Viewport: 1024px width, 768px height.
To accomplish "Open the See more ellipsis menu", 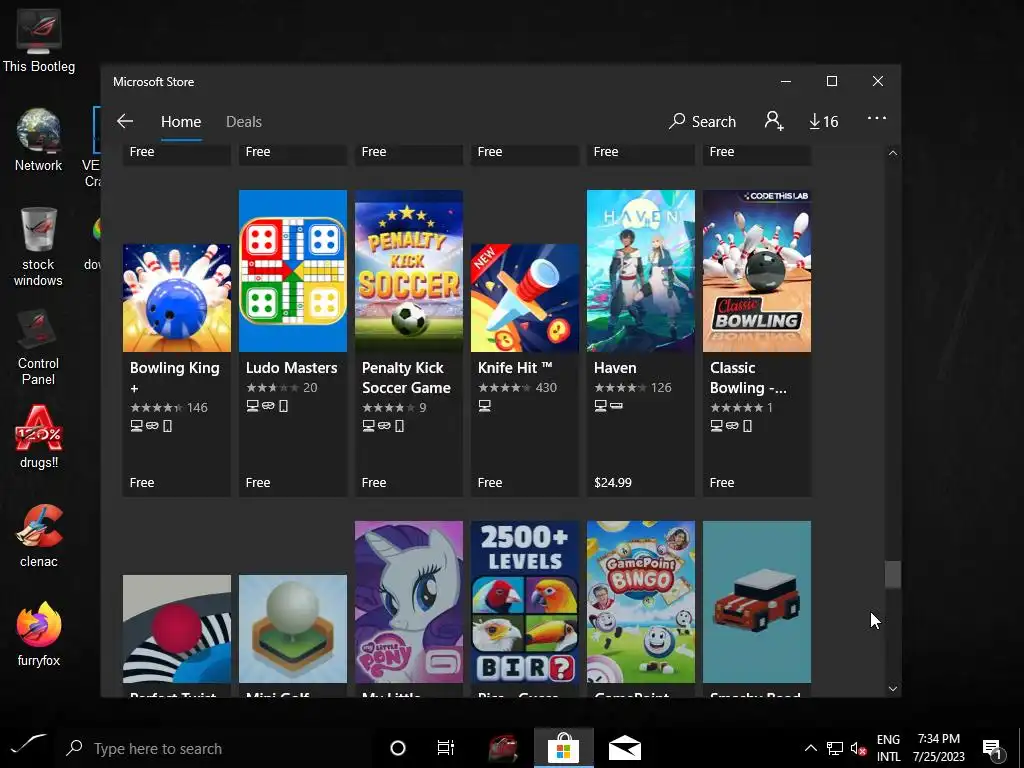I will [x=876, y=118].
